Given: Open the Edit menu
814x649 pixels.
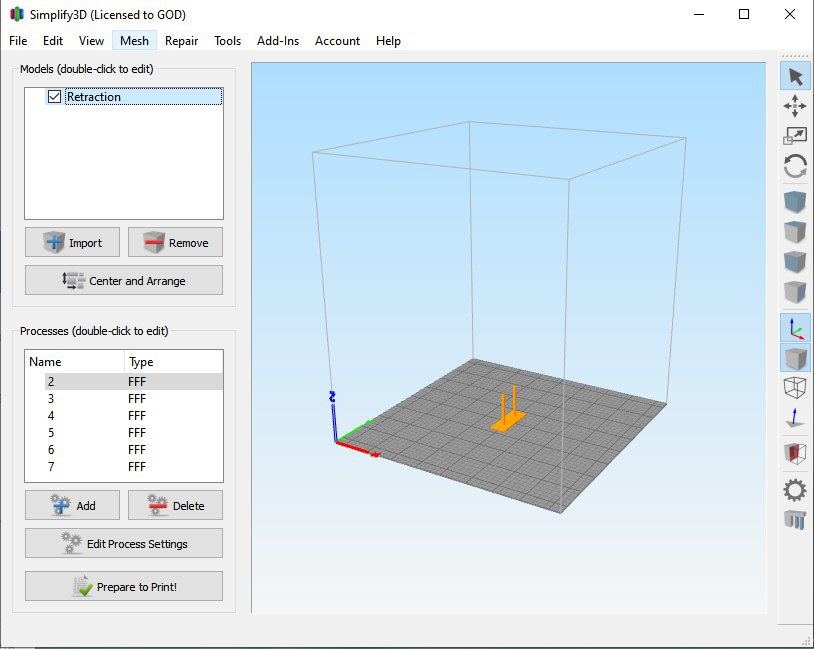Looking at the screenshot, I should pyautogui.click(x=53, y=40).
